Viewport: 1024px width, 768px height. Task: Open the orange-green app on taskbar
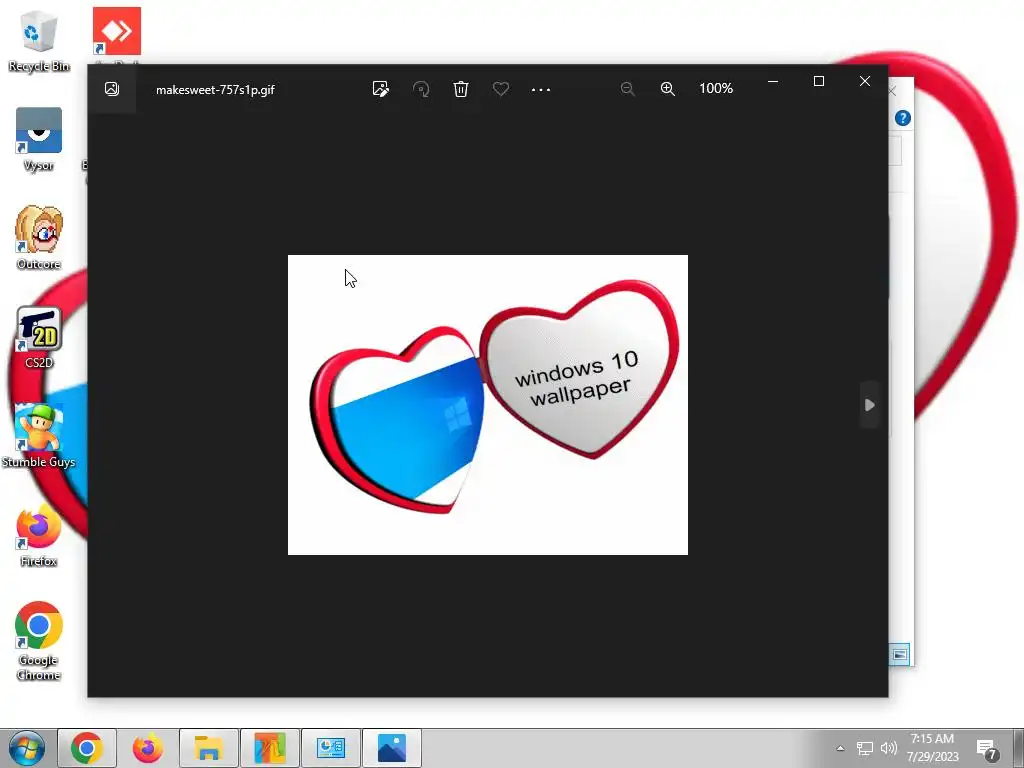270,748
